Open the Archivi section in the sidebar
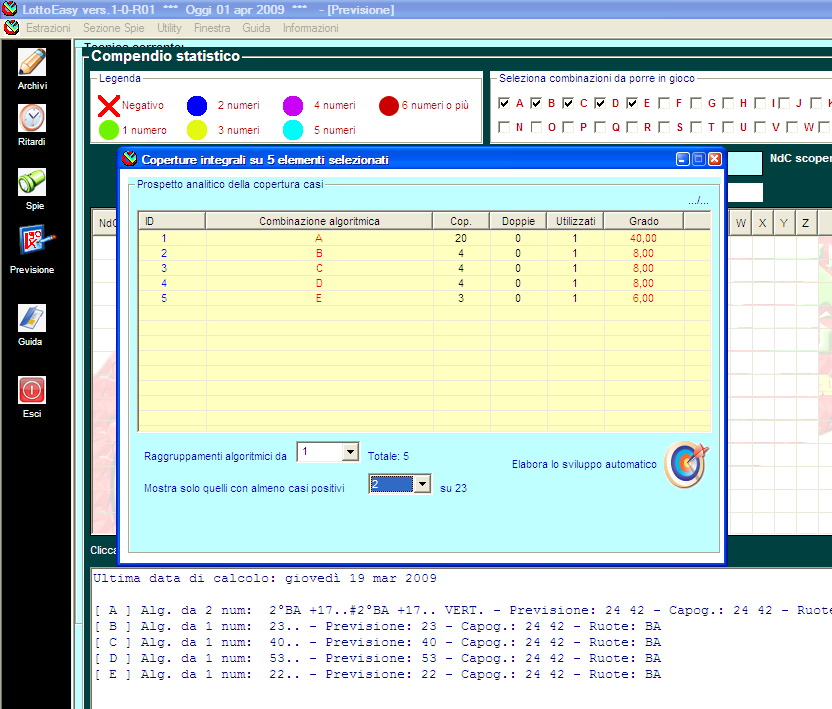This screenshot has height=709, width=832. click(x=32, y=62)
